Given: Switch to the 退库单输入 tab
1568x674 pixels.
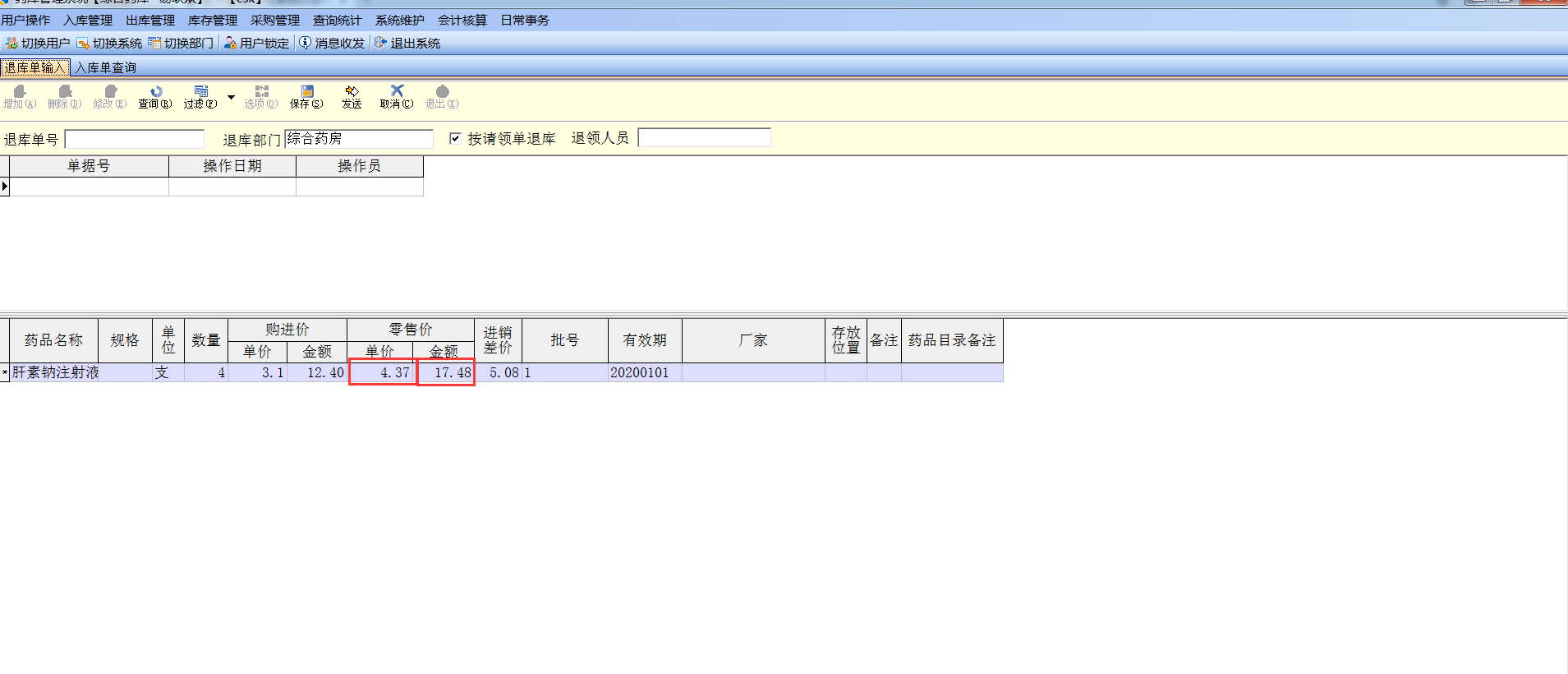Looking at the screenshot, I should [x=35, y=67].
